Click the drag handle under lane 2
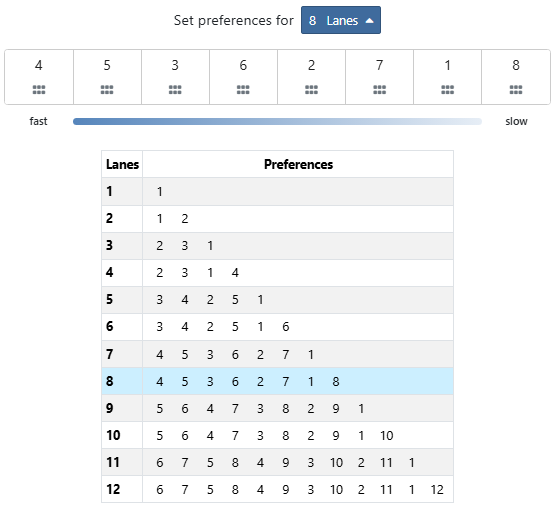 coord(311,90)
